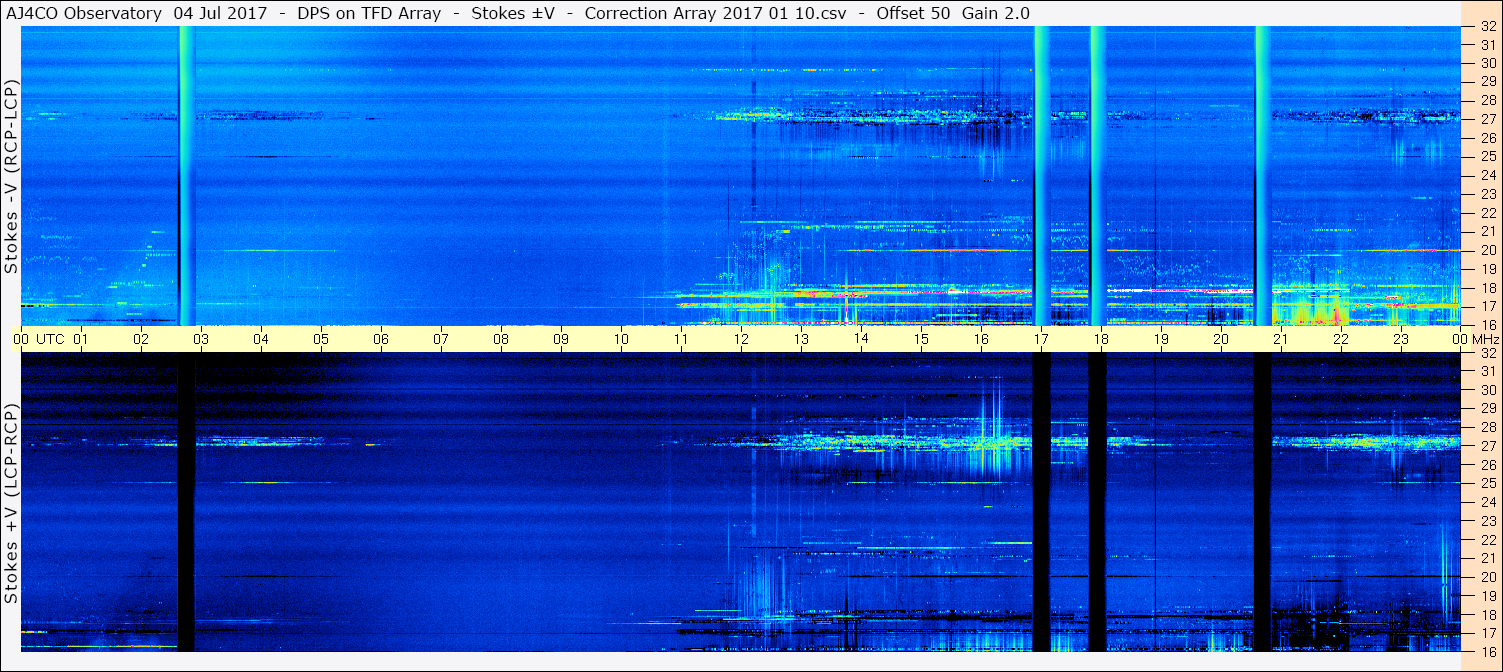The height and width of the screenshot is (672, 1503).
Task: Click the 10 hour tick label
Action: (x=621, y=339)
